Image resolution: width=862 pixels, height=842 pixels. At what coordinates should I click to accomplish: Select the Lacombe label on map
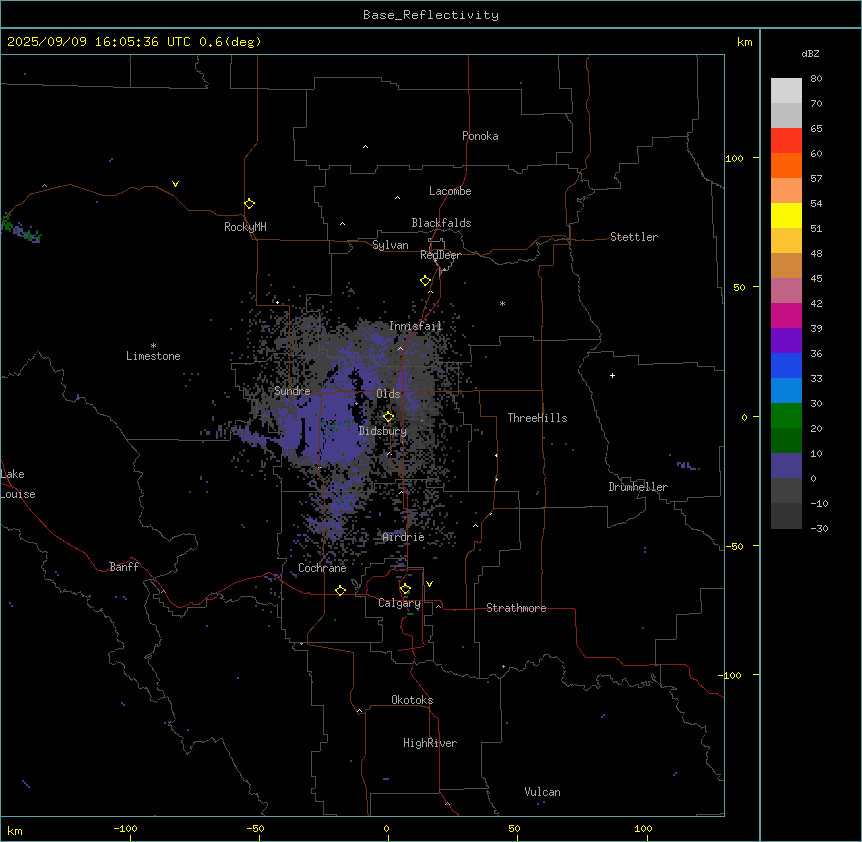click(450, 191)
